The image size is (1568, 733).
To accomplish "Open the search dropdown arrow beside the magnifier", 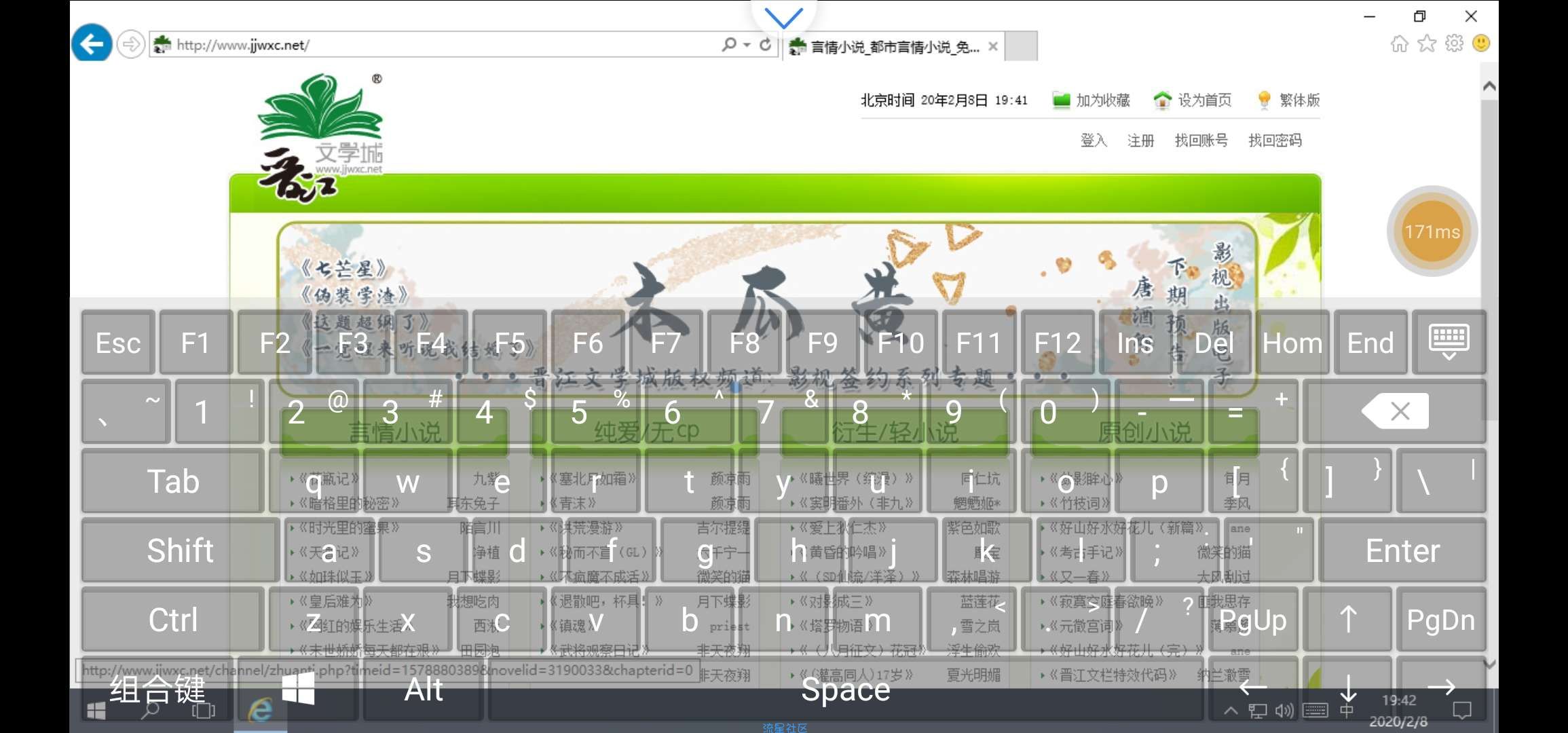I will point(747,45).
